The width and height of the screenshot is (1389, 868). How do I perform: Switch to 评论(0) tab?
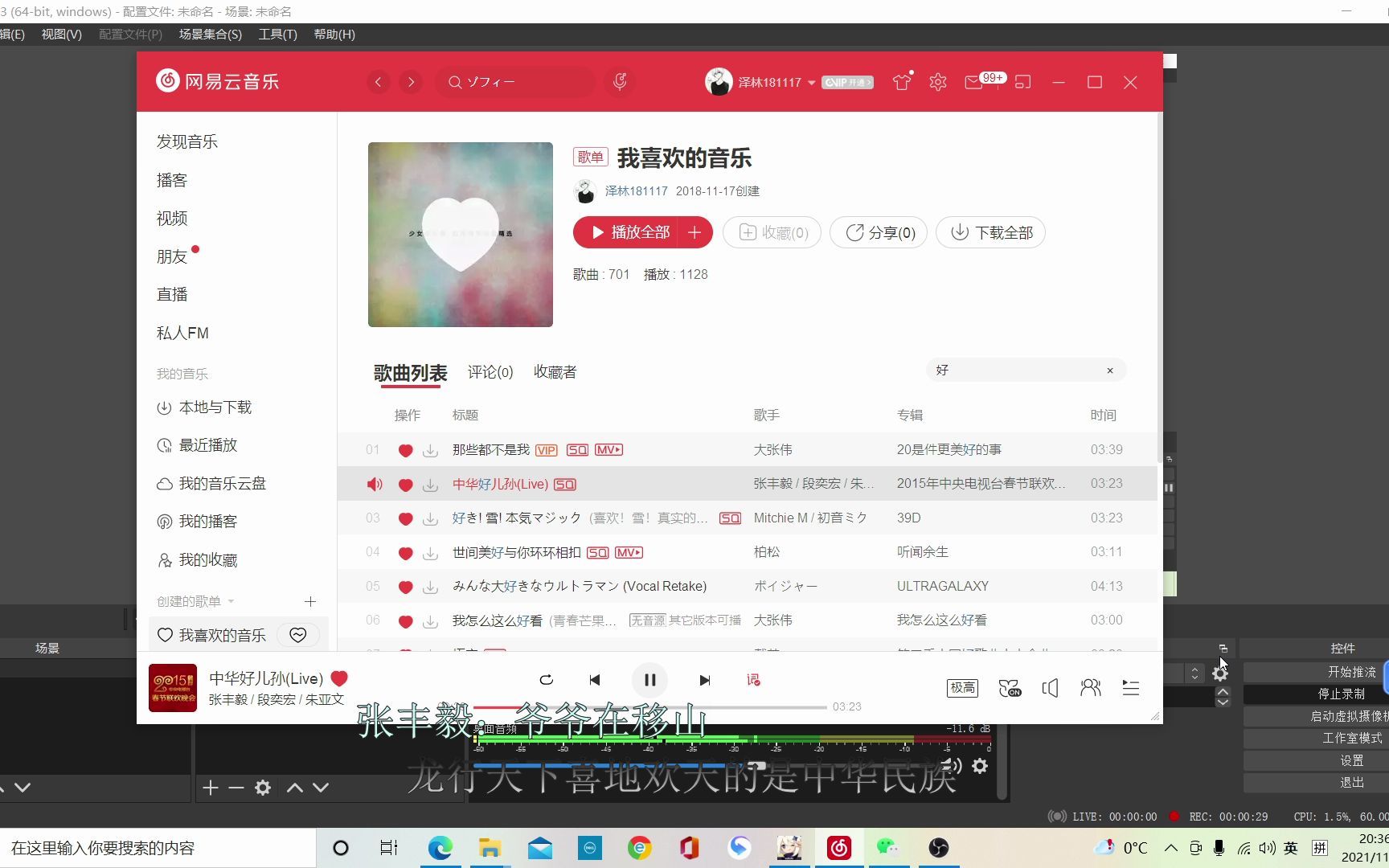click(x=490, y=372)
